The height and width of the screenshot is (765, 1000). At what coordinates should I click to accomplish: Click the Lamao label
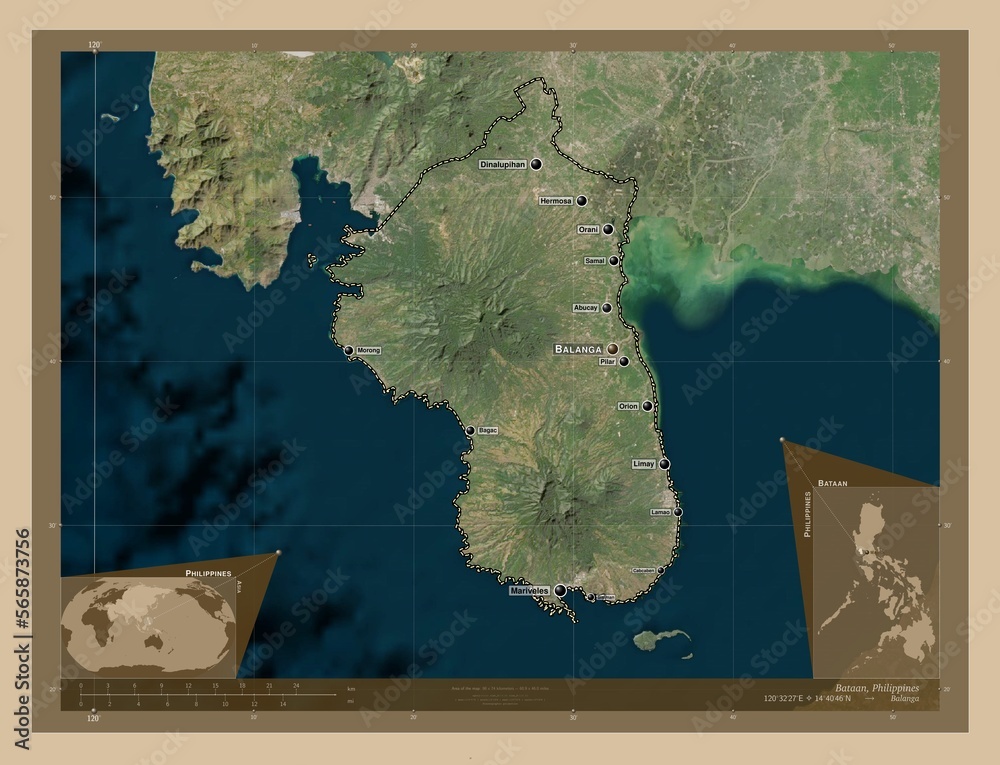point(660,512)
